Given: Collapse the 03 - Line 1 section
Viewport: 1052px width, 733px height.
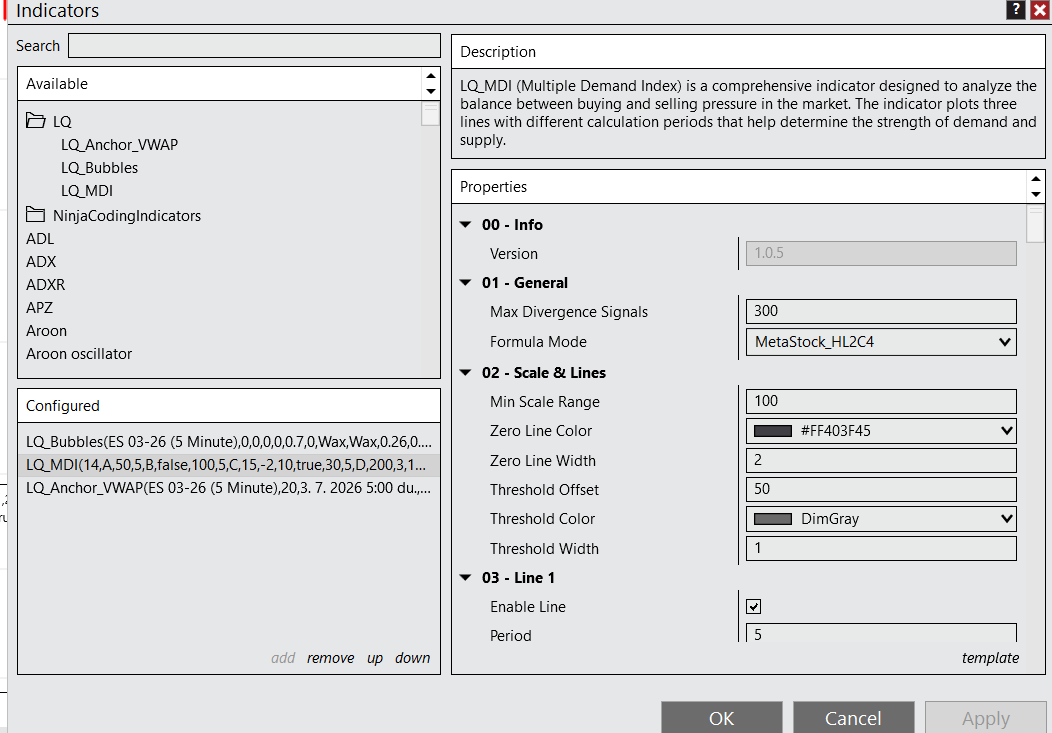Looking at the screenshot, I should (465, 578).
